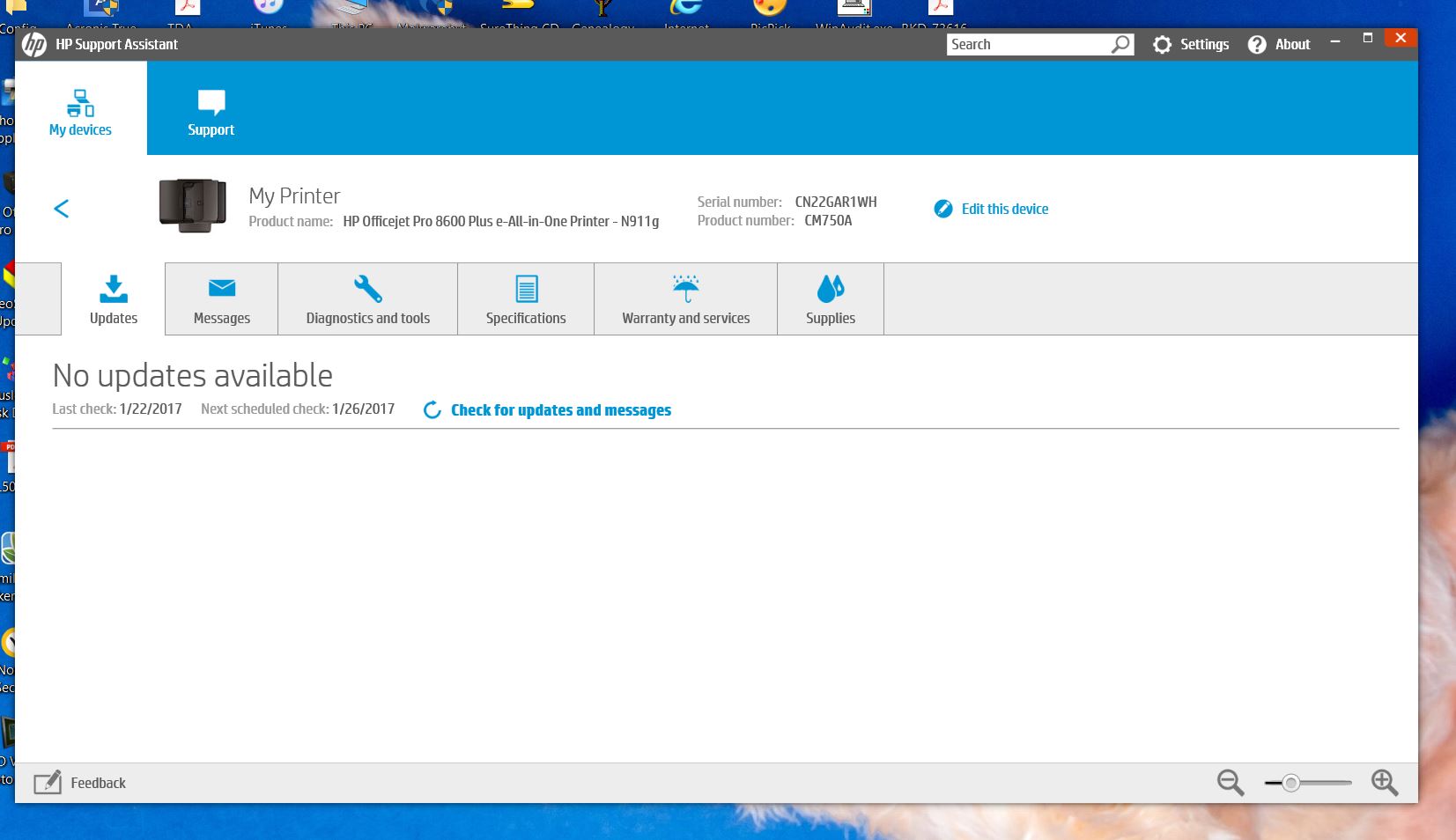Click the Feedback pencil icon
The width and height of the screenshot is (1456, 840).
point(48,782)
